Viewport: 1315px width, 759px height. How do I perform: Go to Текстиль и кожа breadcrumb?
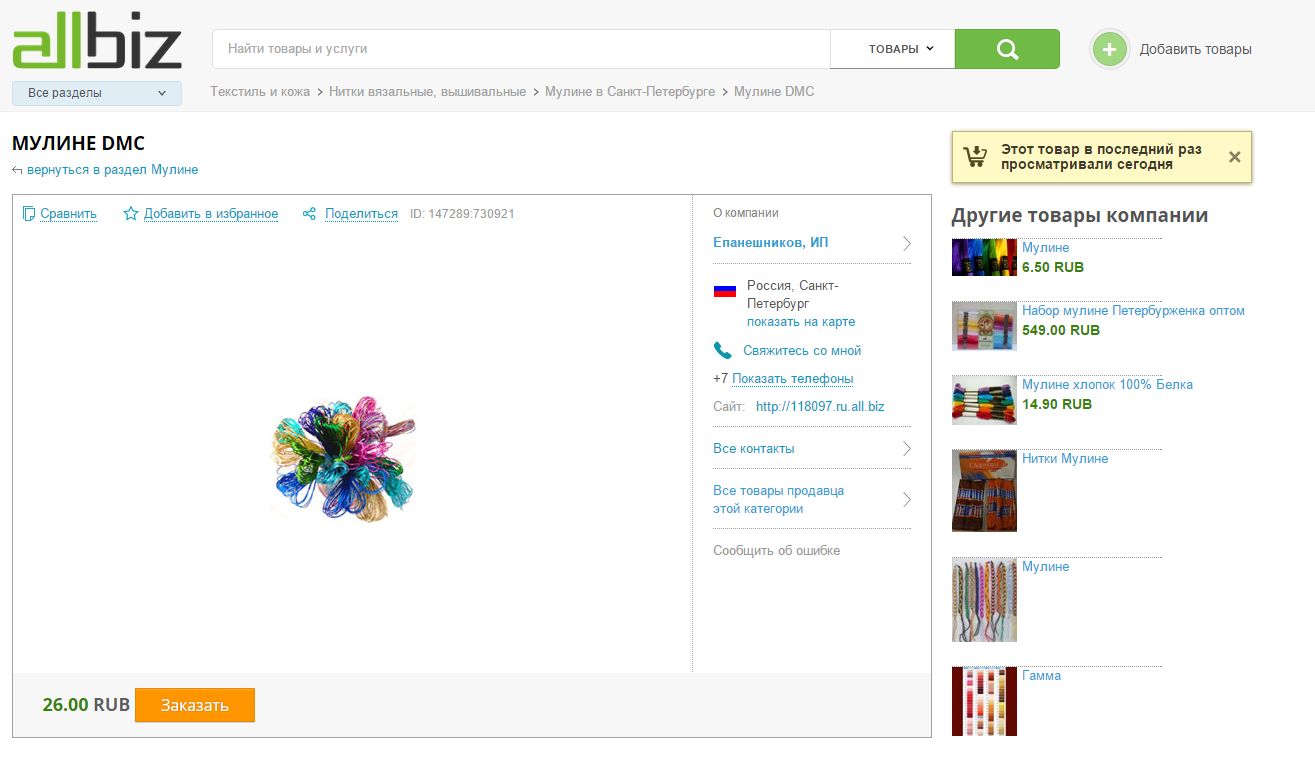[260, 91]
